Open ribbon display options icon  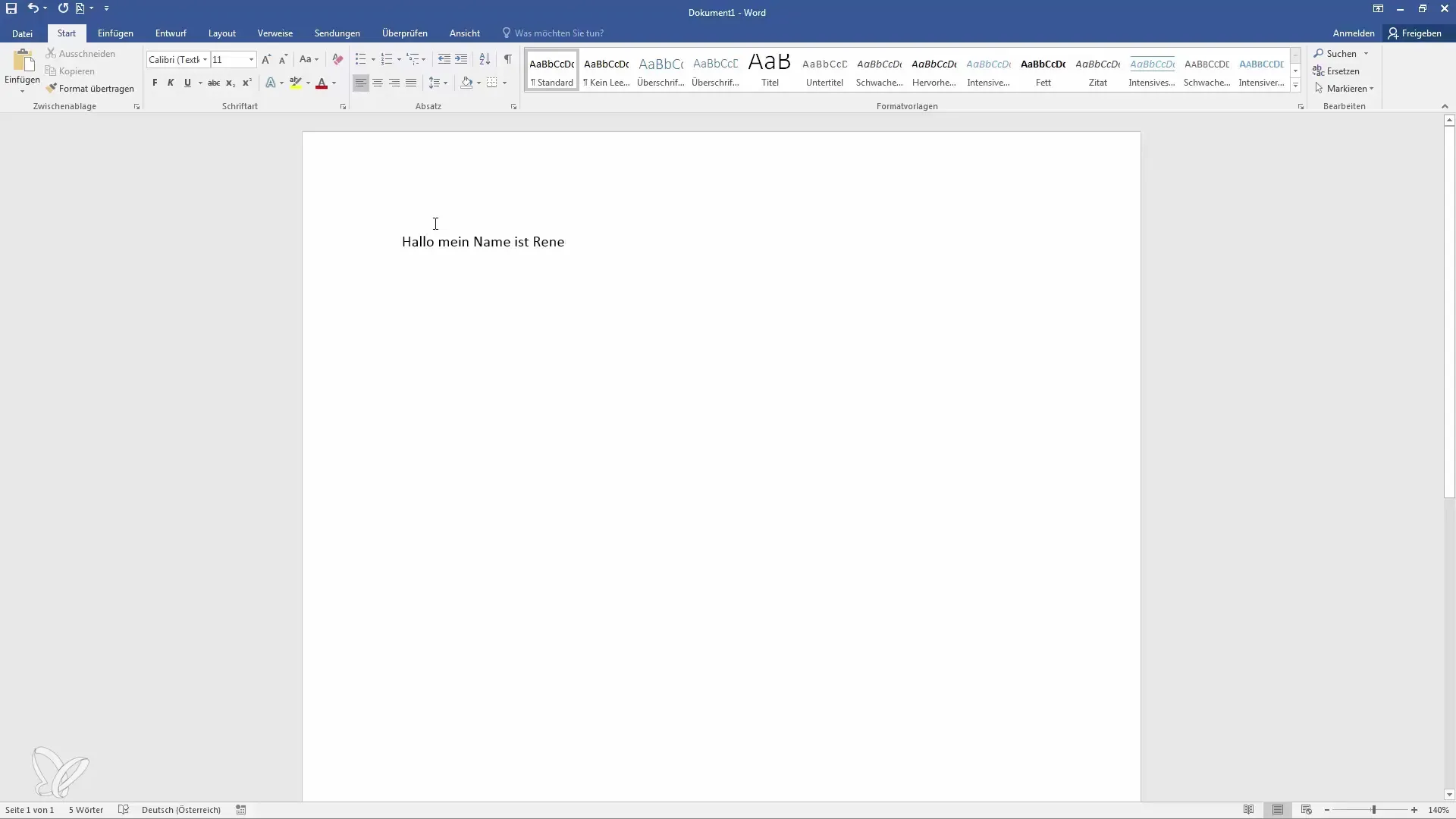click(x=1378, y=9)
